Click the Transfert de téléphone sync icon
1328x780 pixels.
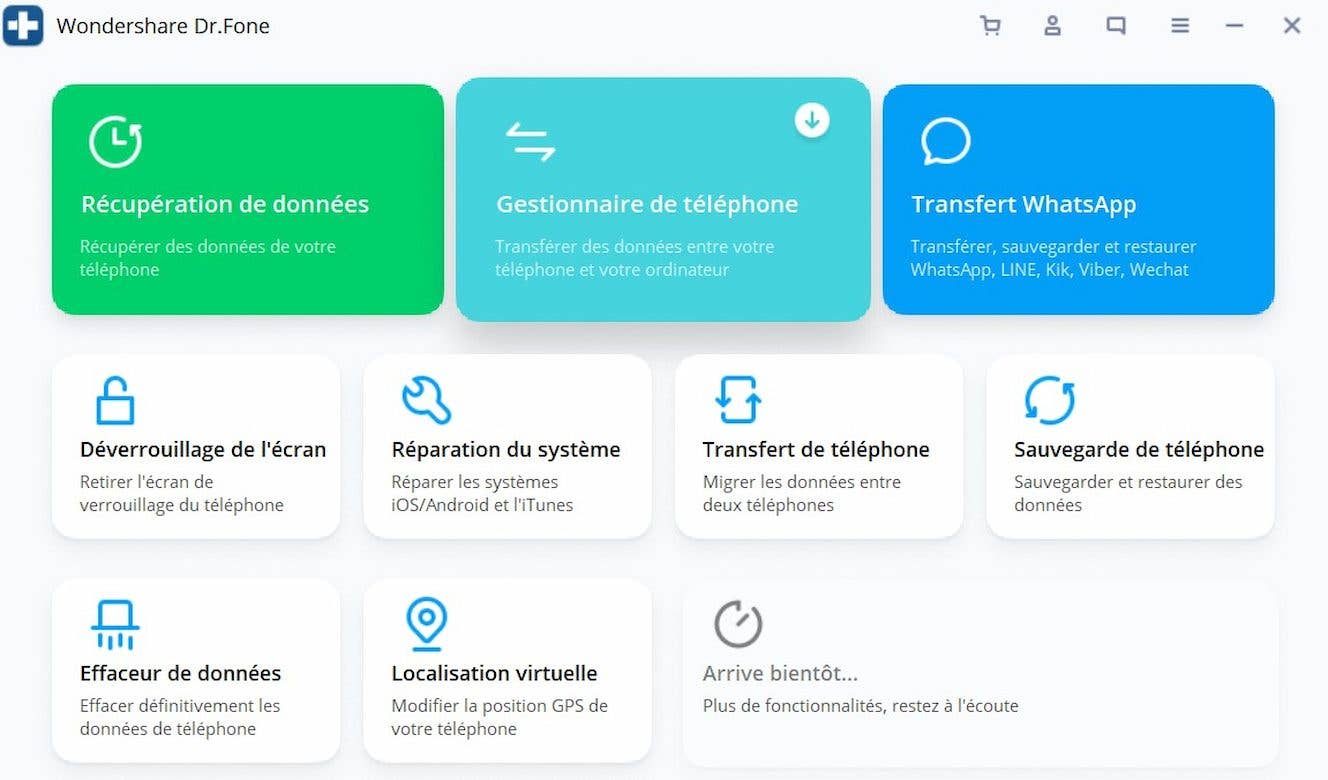click(x=737, y=398)
